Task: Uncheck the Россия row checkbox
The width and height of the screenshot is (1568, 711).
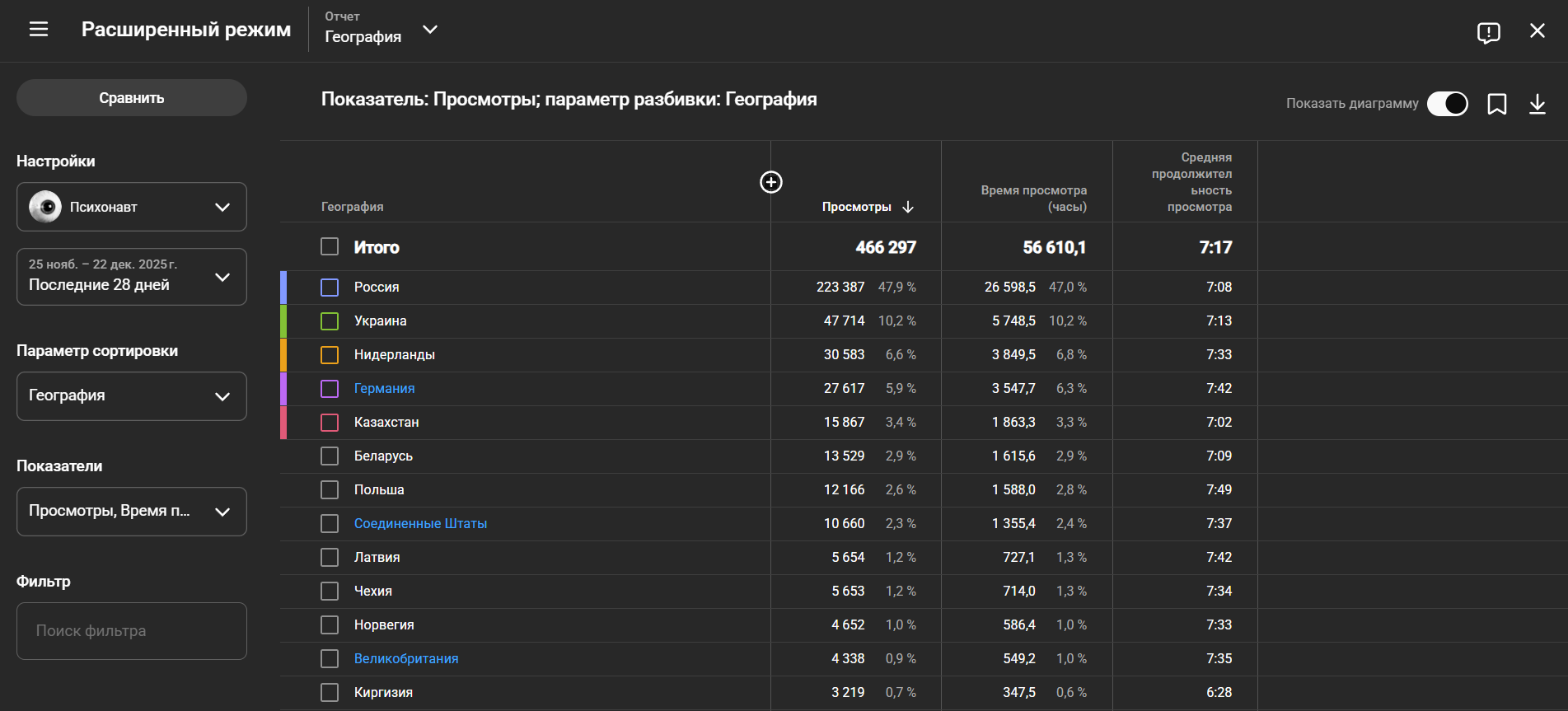Action: tap(330, 287)
